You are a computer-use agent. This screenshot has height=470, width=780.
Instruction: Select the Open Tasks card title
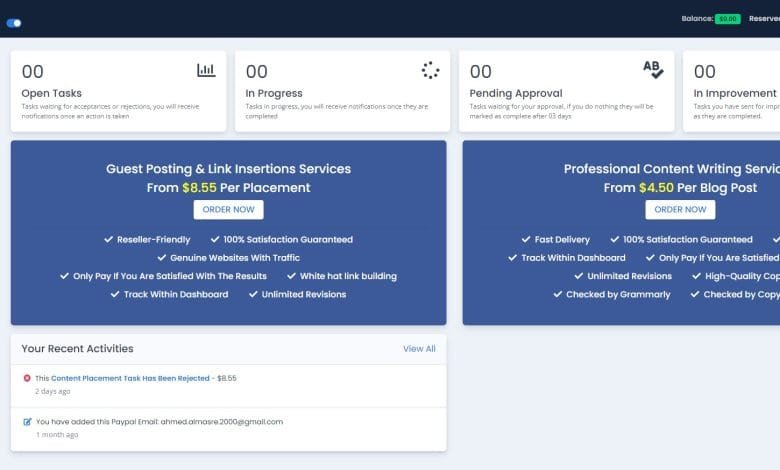(50, 94)
